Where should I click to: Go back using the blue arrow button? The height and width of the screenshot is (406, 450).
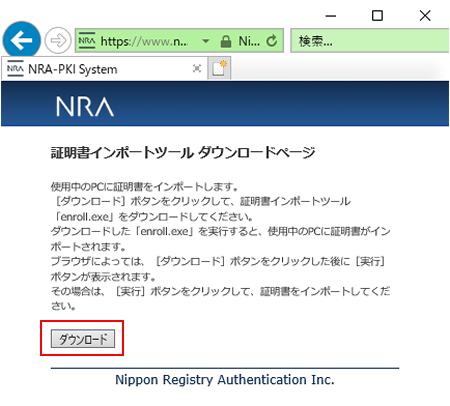pos(22,40)
